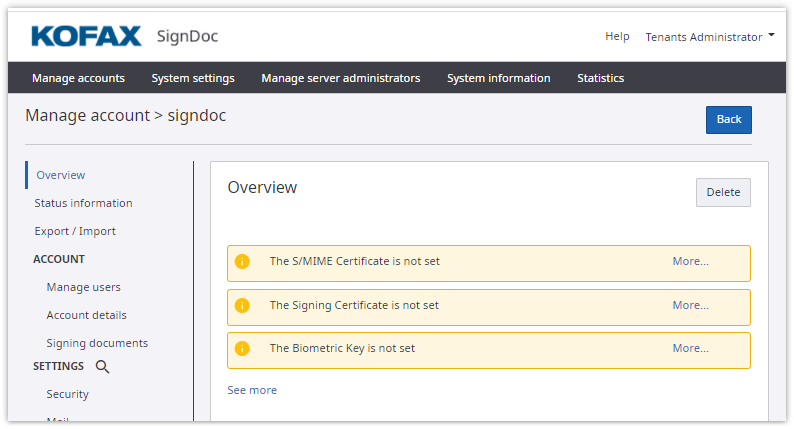Open the Manage accounts menu
Viewport: 794px width, 429px height.
78,78
